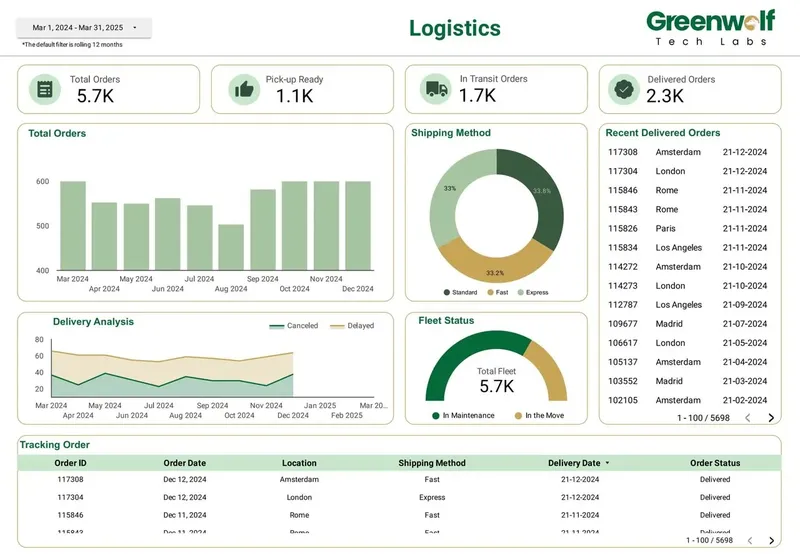Viewport: 800px width, 554px height.
Task: Go to previous page of Recent Delivered Orders
Action: [748, 418]
